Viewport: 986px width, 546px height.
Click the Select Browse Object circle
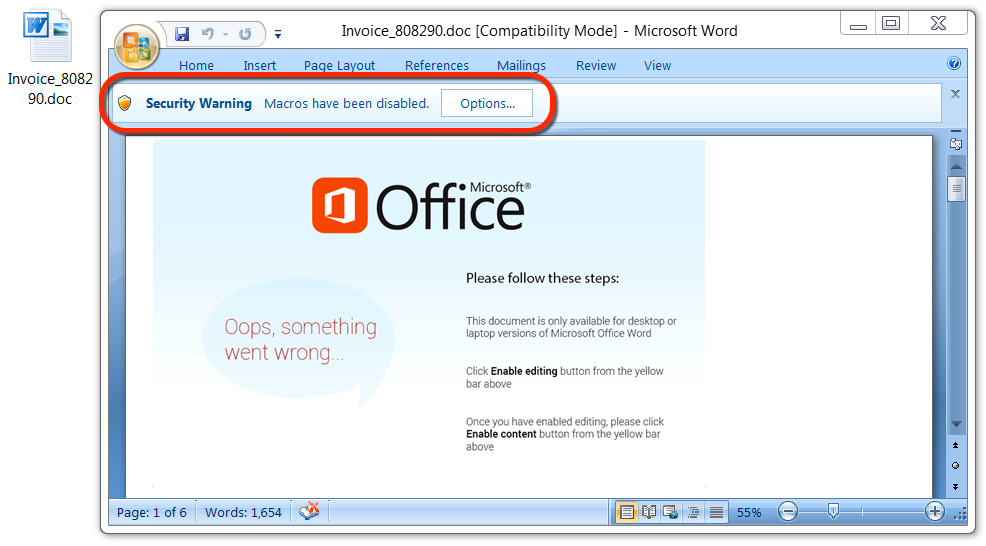click(x=955, y=465)
